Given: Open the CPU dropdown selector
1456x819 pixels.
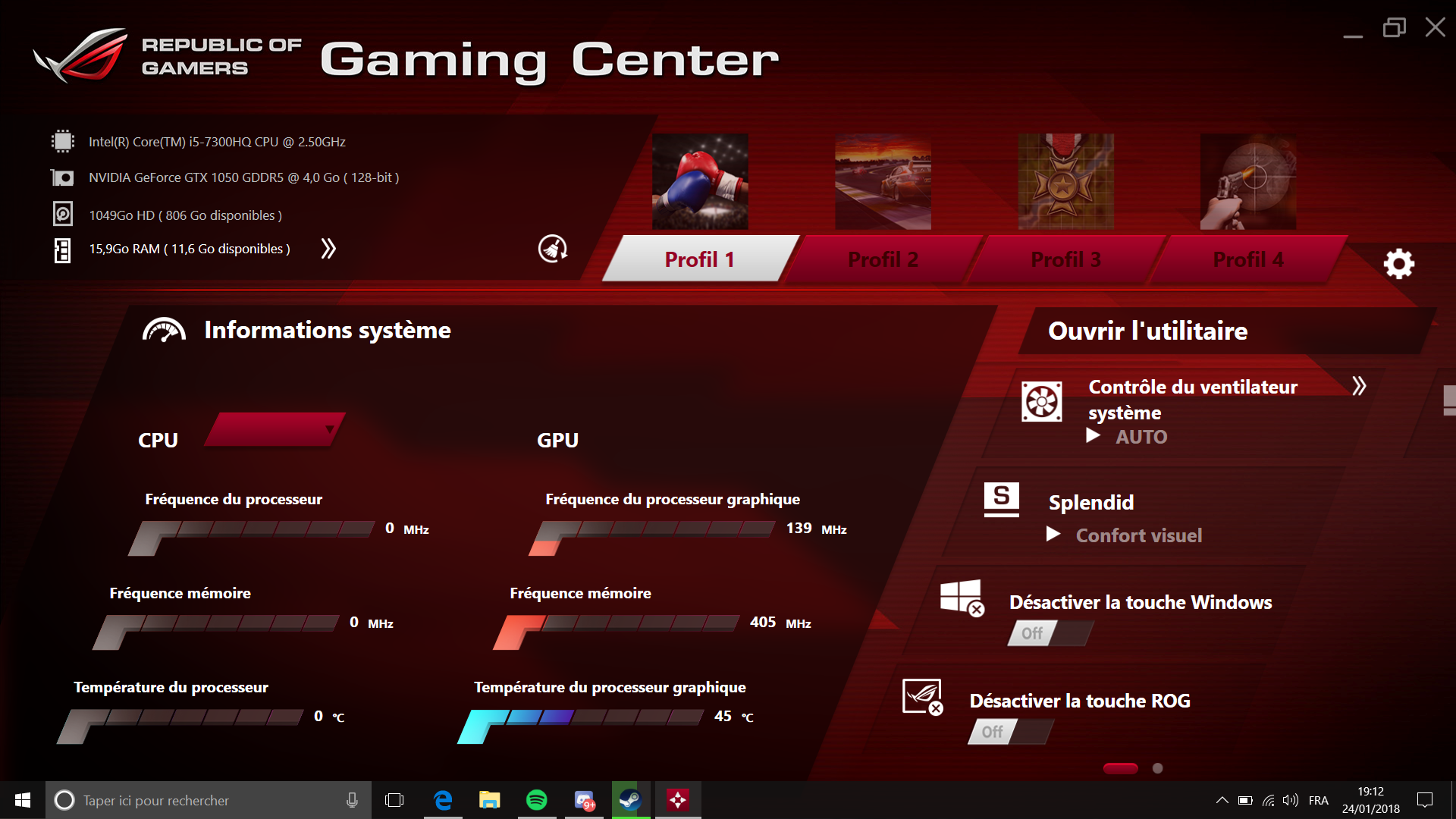Looking at the screenshot, I should [274, 429].
